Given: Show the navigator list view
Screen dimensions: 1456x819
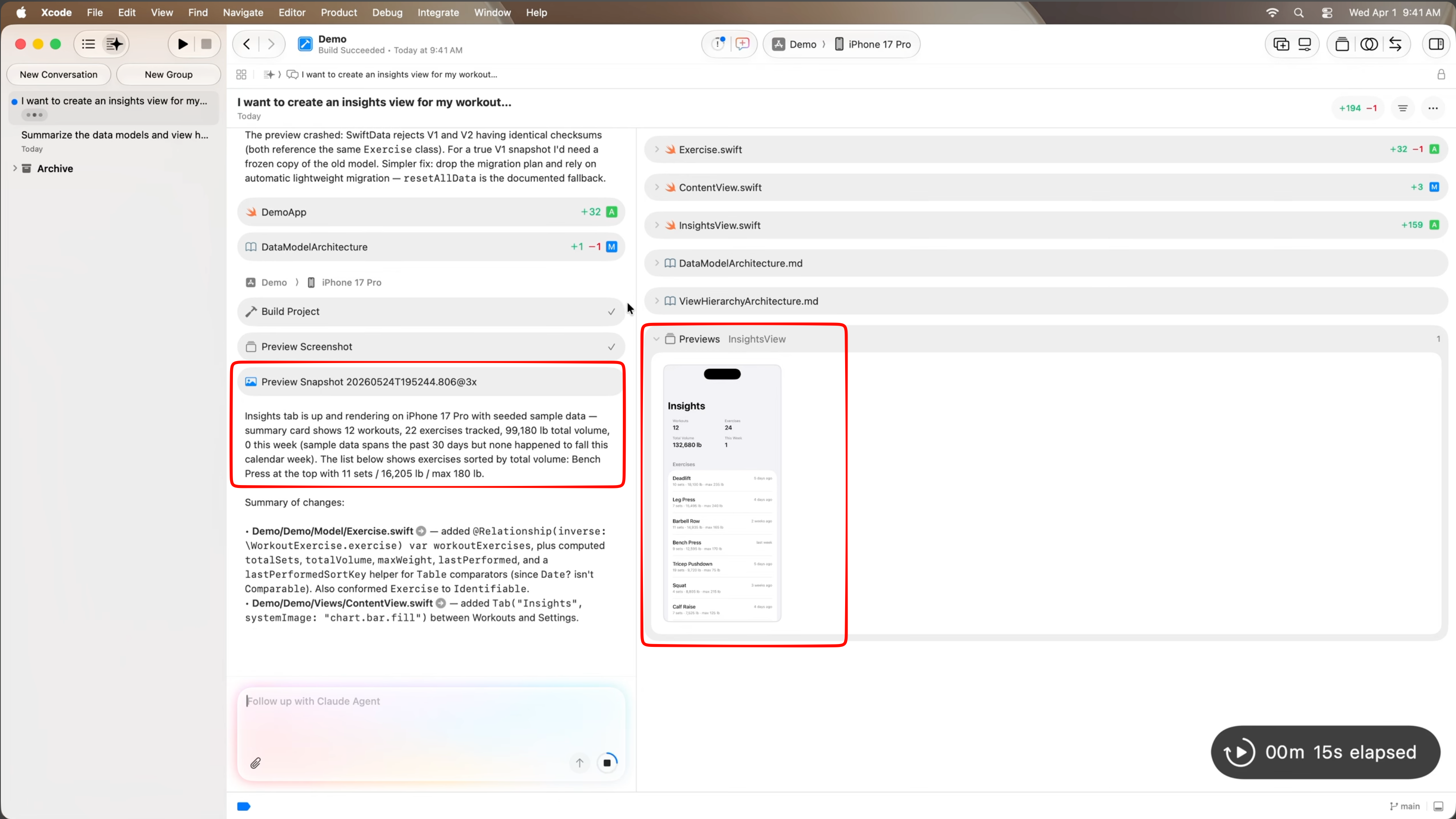Looking at the screenshot, I should [88, 44].
